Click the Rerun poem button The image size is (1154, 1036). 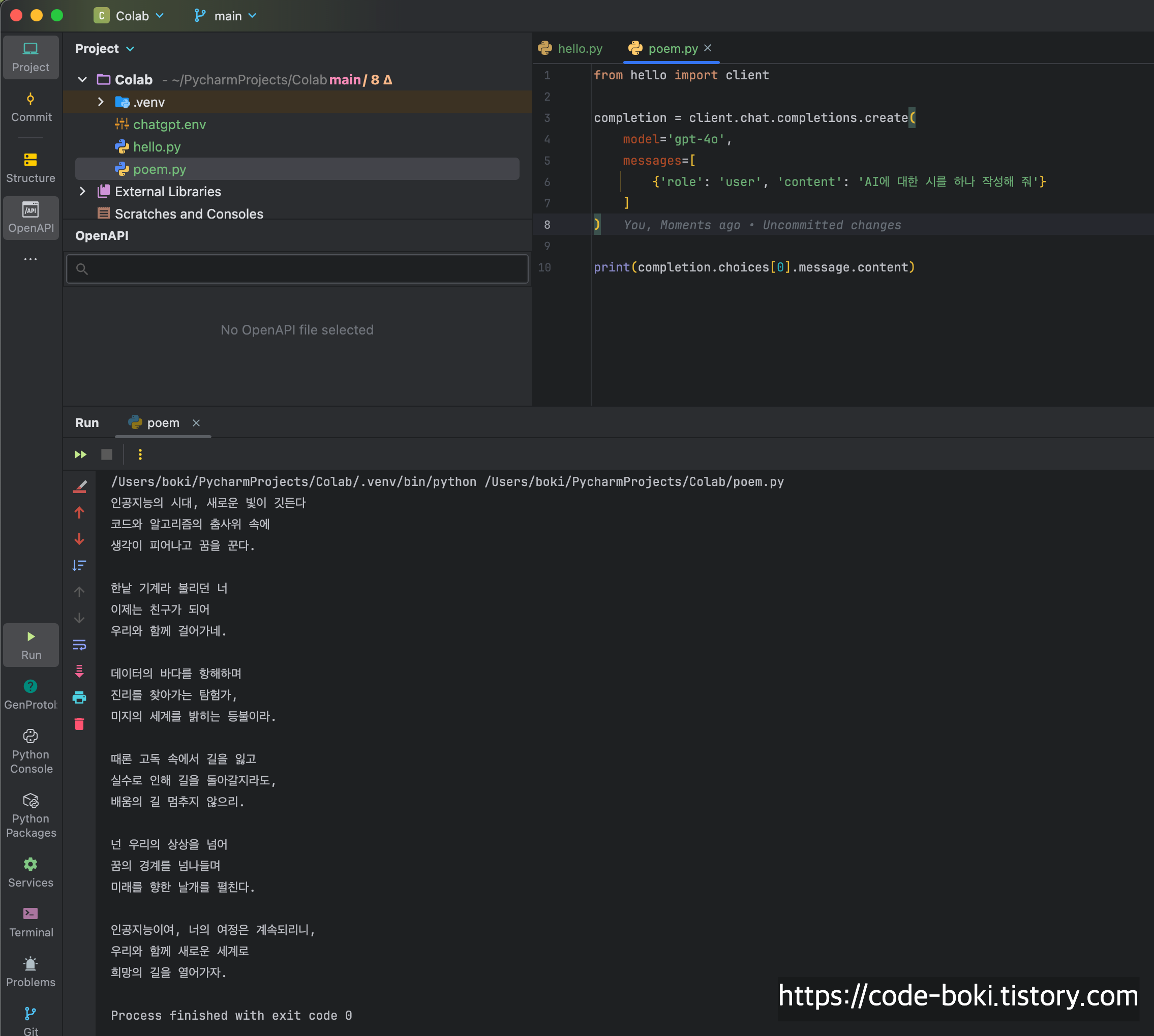coord(80,454)
